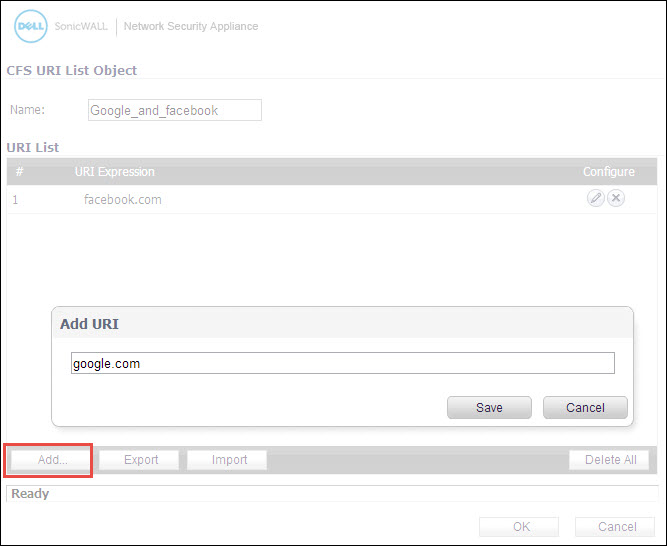Click the Add URI dialog title

coord(90,324)
